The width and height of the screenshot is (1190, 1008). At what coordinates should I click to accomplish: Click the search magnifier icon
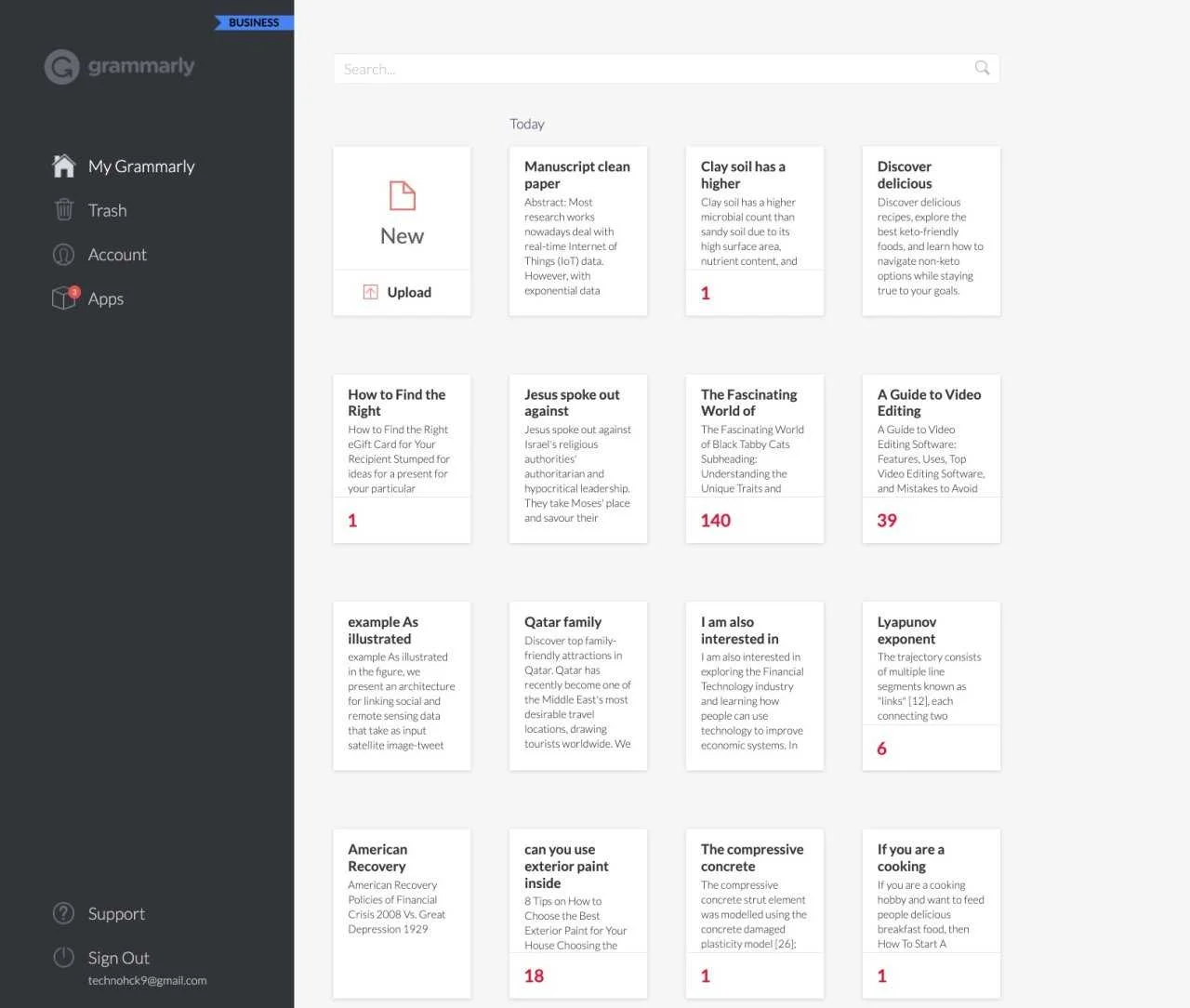(982, 68)
